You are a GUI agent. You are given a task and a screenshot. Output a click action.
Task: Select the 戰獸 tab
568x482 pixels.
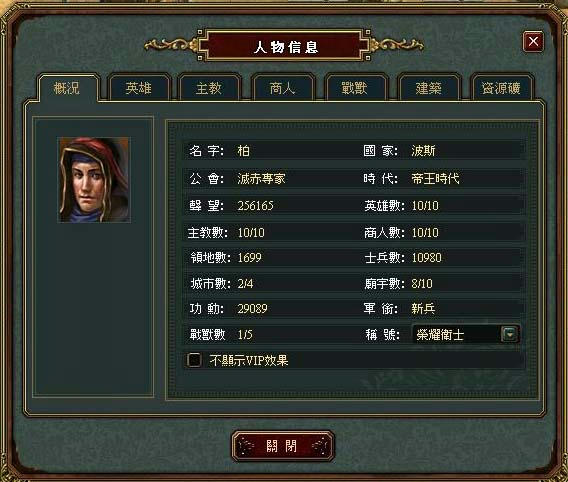tap(355, 88)
